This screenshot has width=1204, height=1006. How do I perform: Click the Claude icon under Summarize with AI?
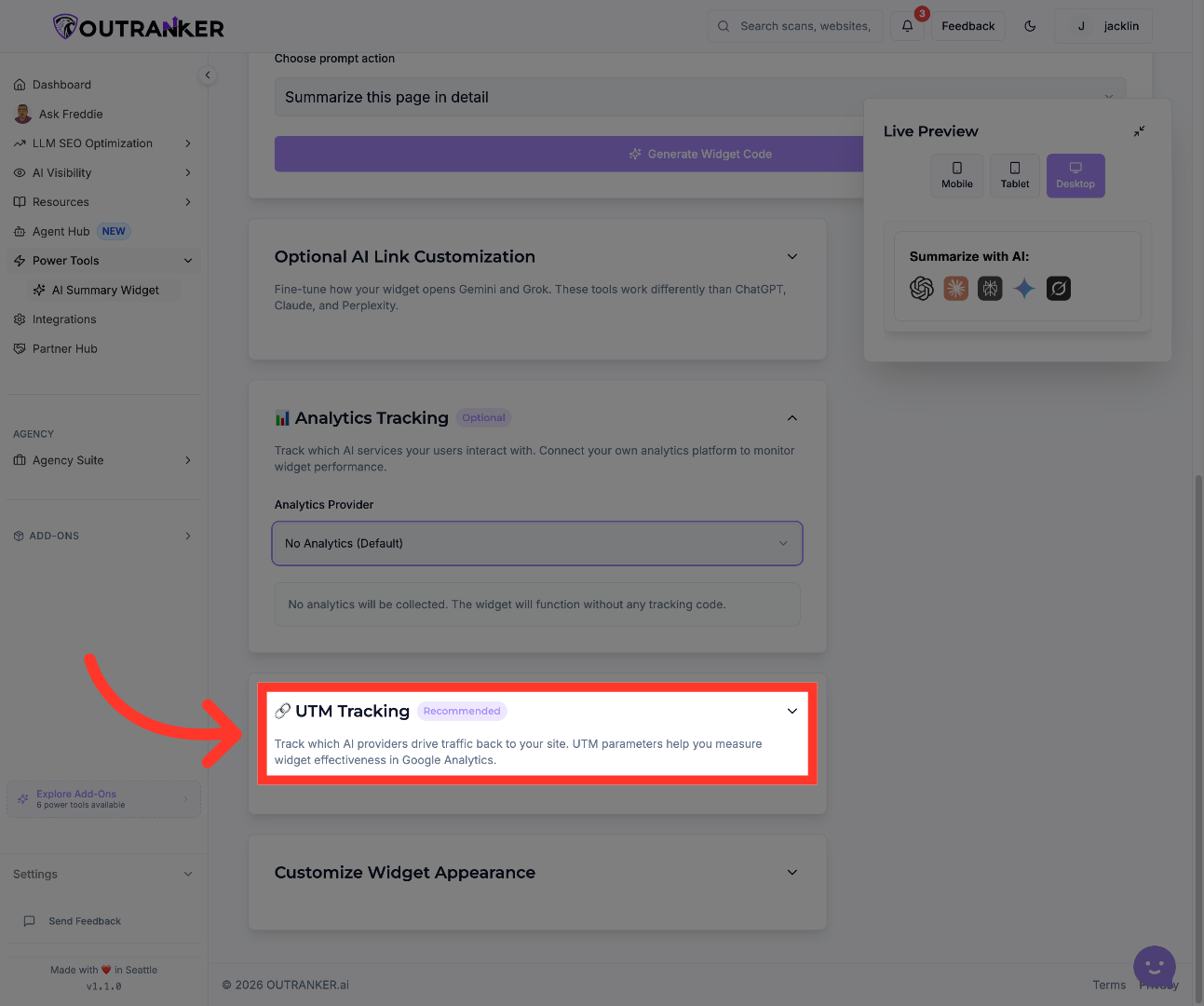pyautogui.click(x=955, y=289)
